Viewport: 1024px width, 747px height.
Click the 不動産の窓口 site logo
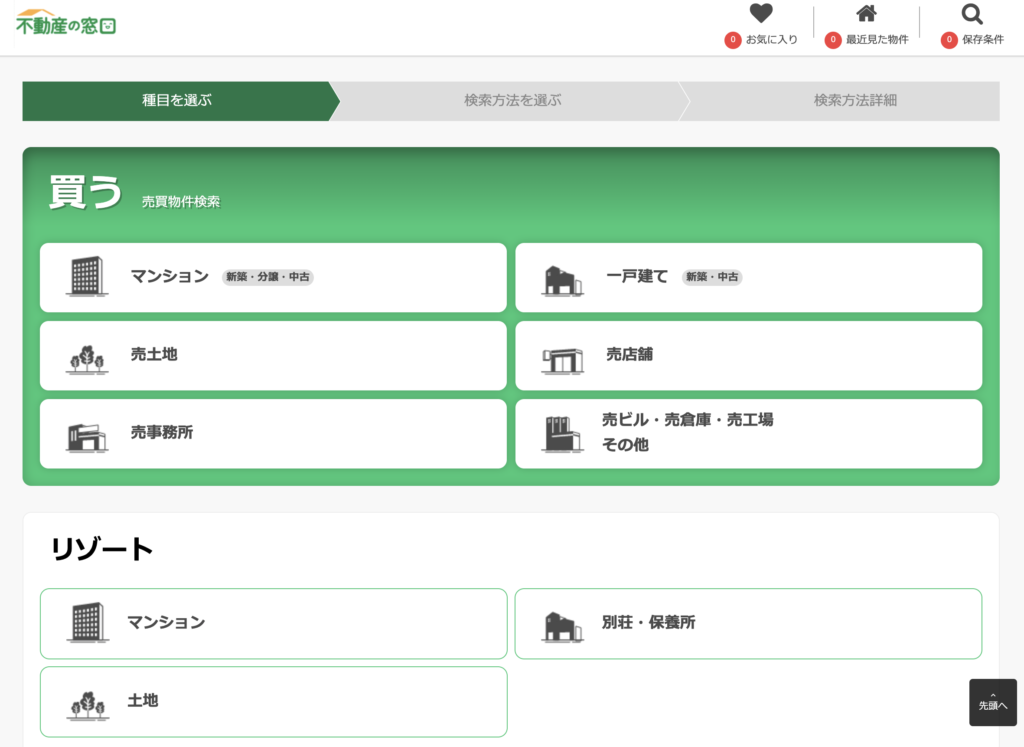(65, 23)
